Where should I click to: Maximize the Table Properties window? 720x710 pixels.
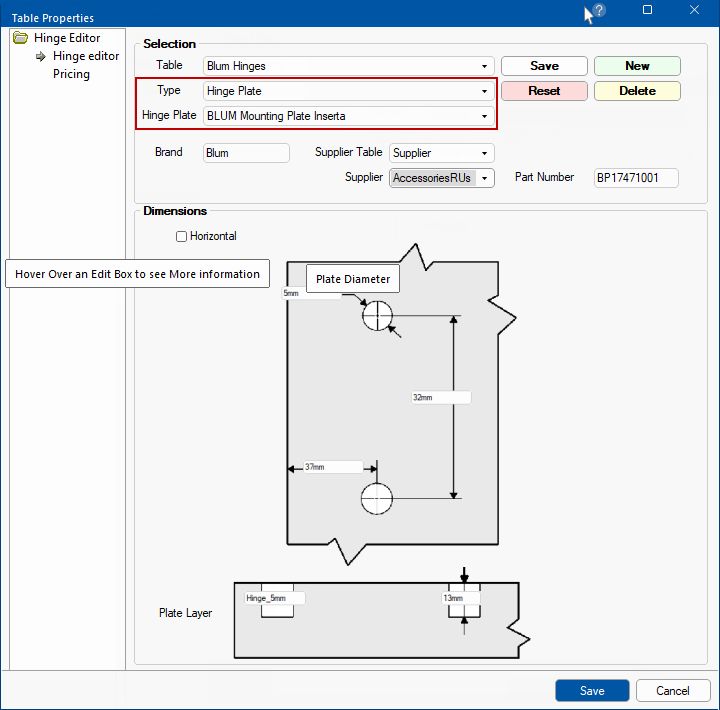point(647,10)
